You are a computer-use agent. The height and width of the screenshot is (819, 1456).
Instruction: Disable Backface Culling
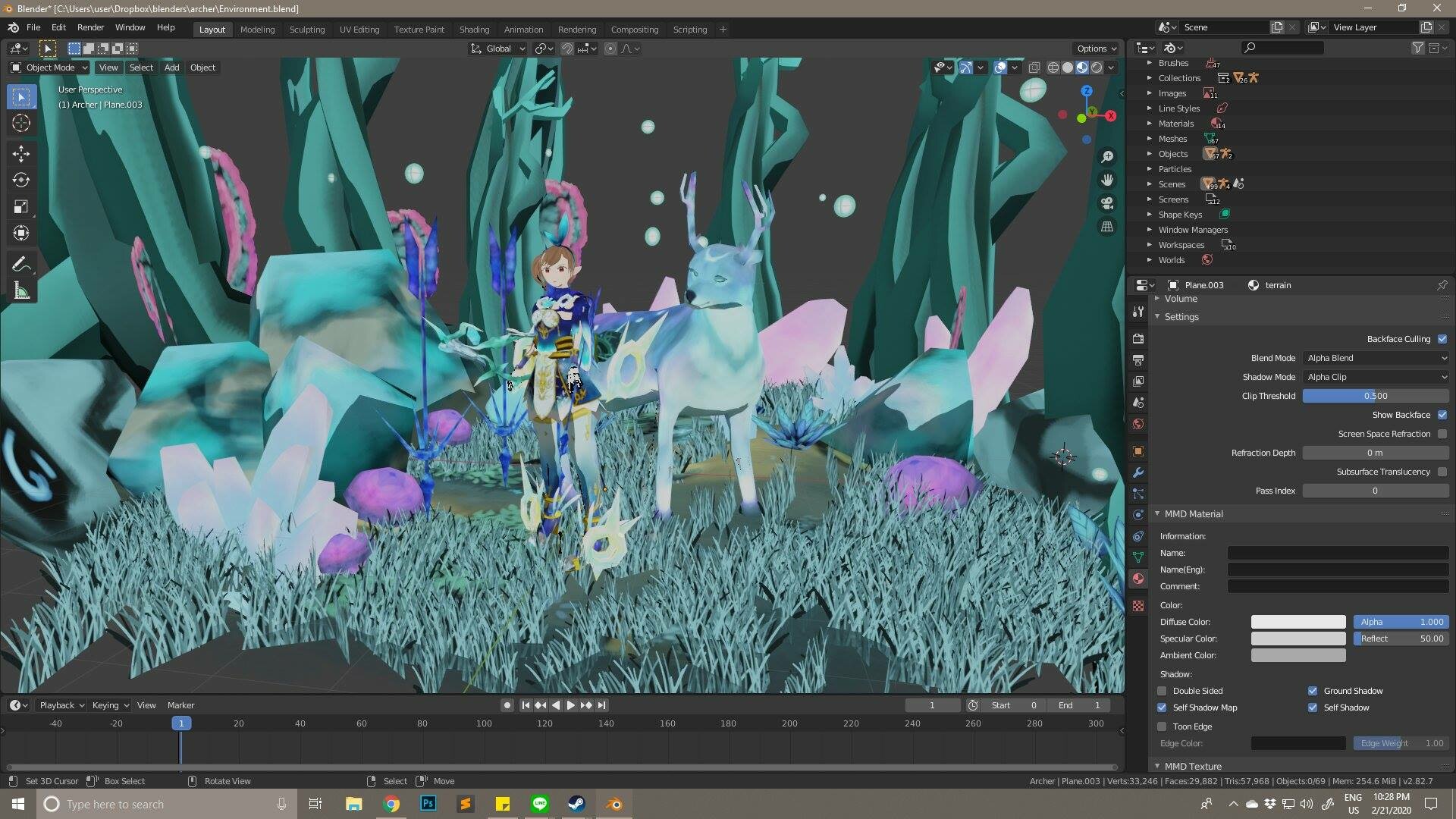point(1443,339)
